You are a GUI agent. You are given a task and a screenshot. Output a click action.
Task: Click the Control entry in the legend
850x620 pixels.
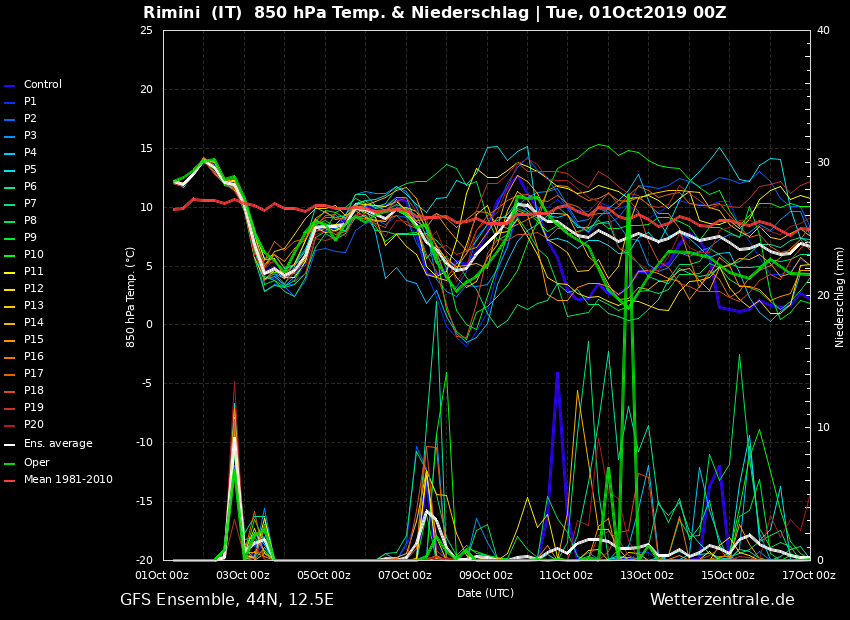pos(42,85)
